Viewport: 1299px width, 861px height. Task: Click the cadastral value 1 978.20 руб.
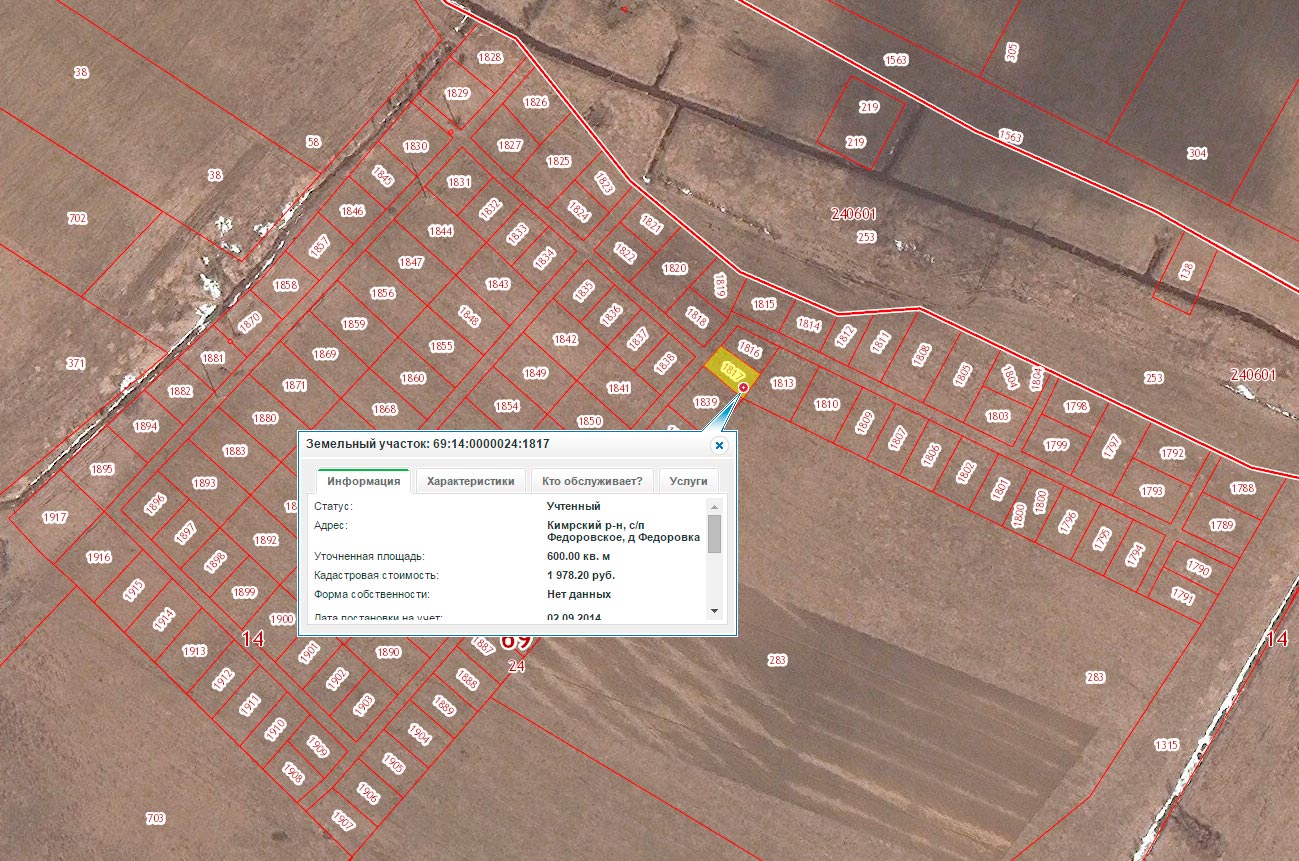click(x=581, y=576)
